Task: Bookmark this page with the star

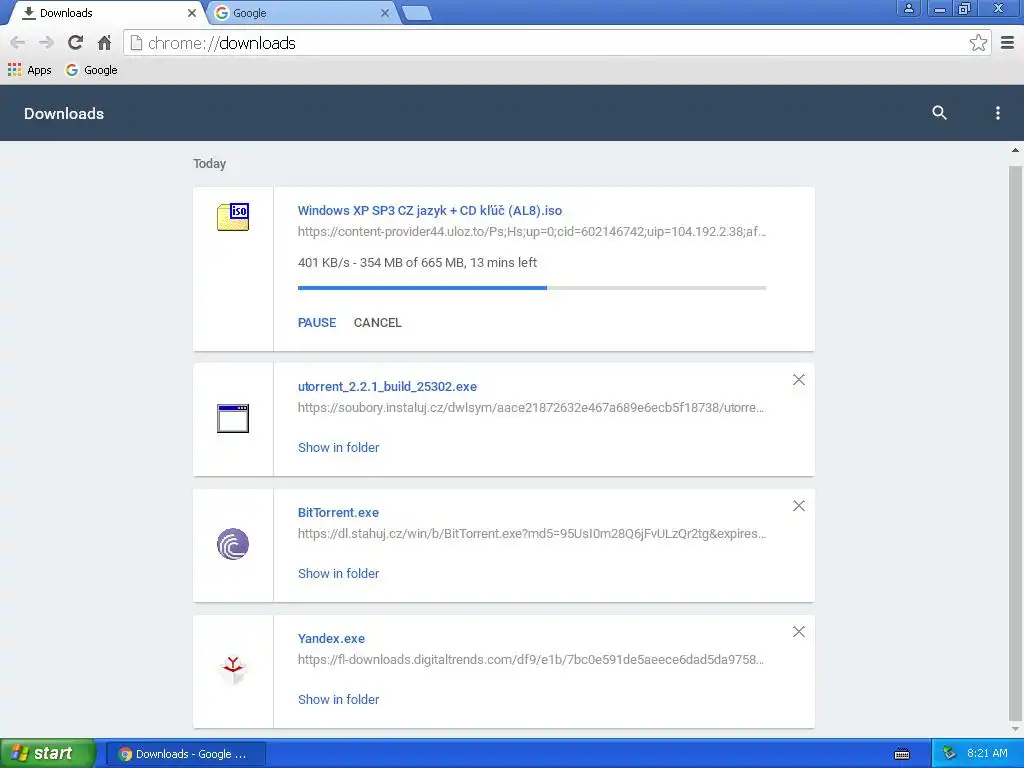Action: click(x=978, y=43)
